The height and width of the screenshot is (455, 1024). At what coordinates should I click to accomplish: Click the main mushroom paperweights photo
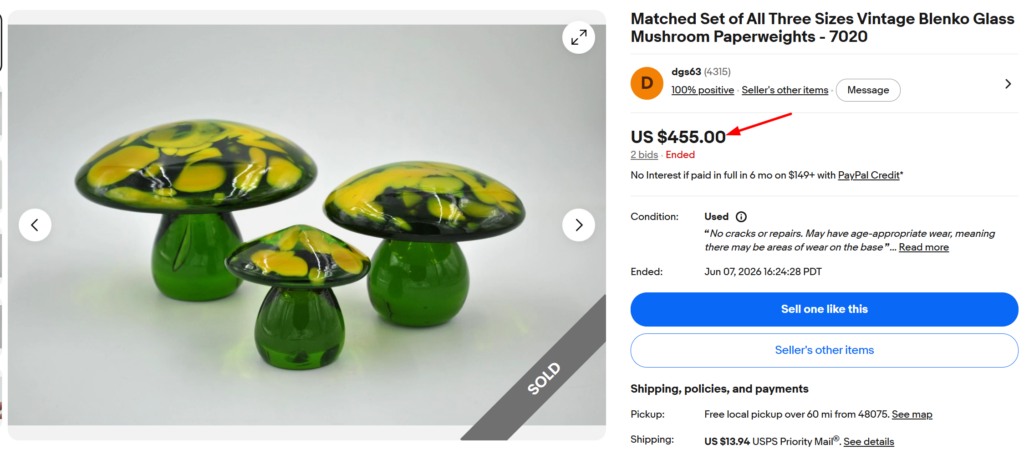pyautogui.click(x=307, y=225)
